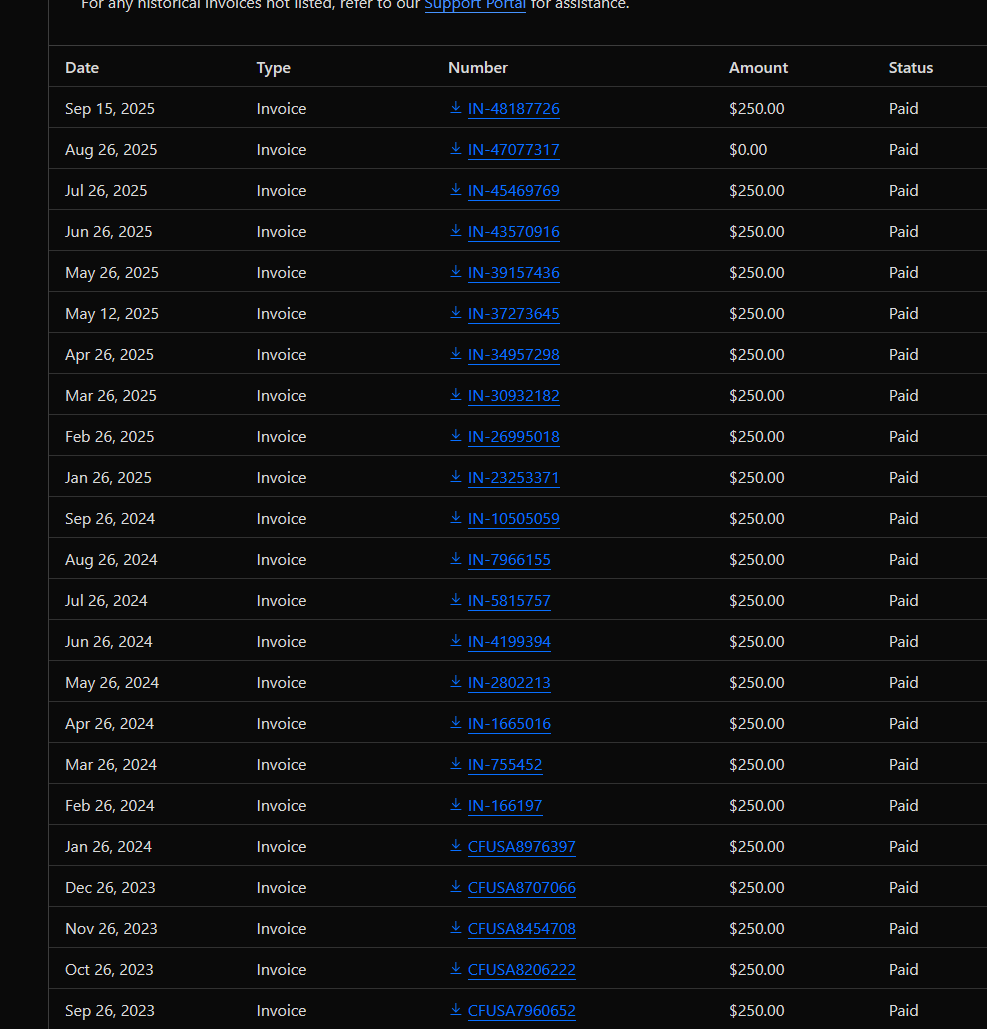Viewport: 987px width, 1029px height.
Task: Open invoice link IN-26995018
Action: click(x=514, y=437)
